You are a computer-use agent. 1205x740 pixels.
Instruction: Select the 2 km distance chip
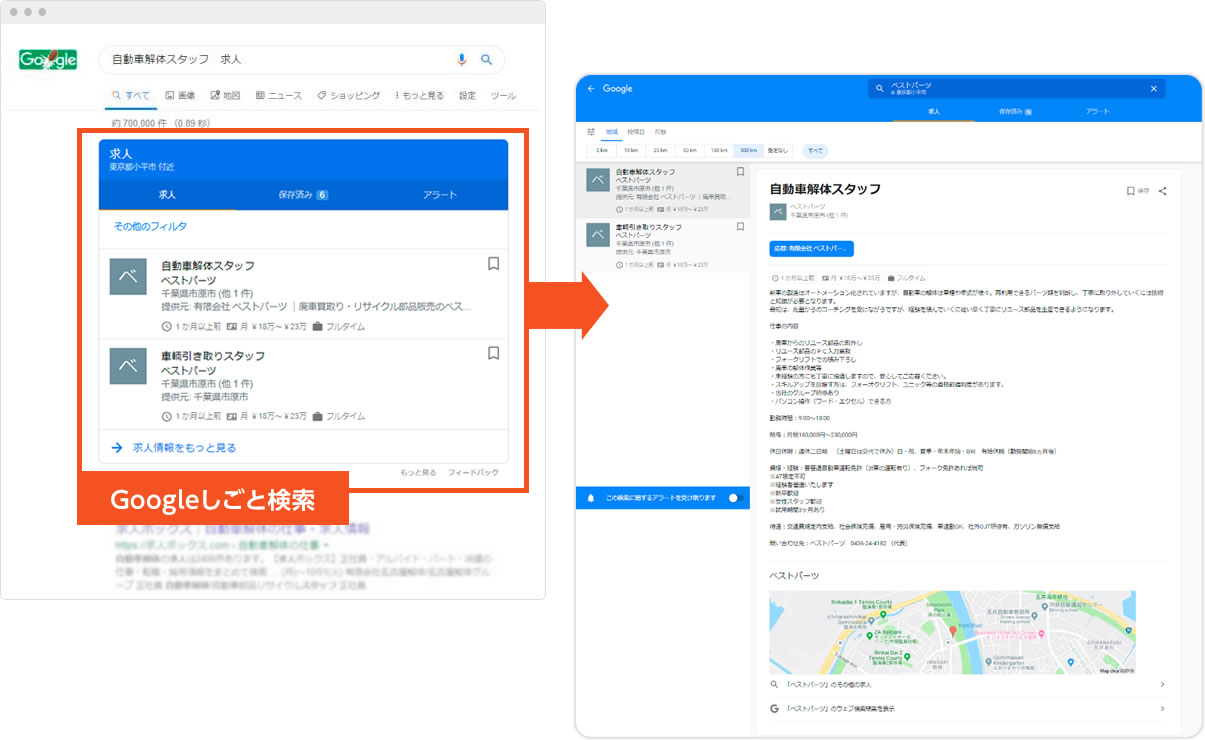coord(601,151)
